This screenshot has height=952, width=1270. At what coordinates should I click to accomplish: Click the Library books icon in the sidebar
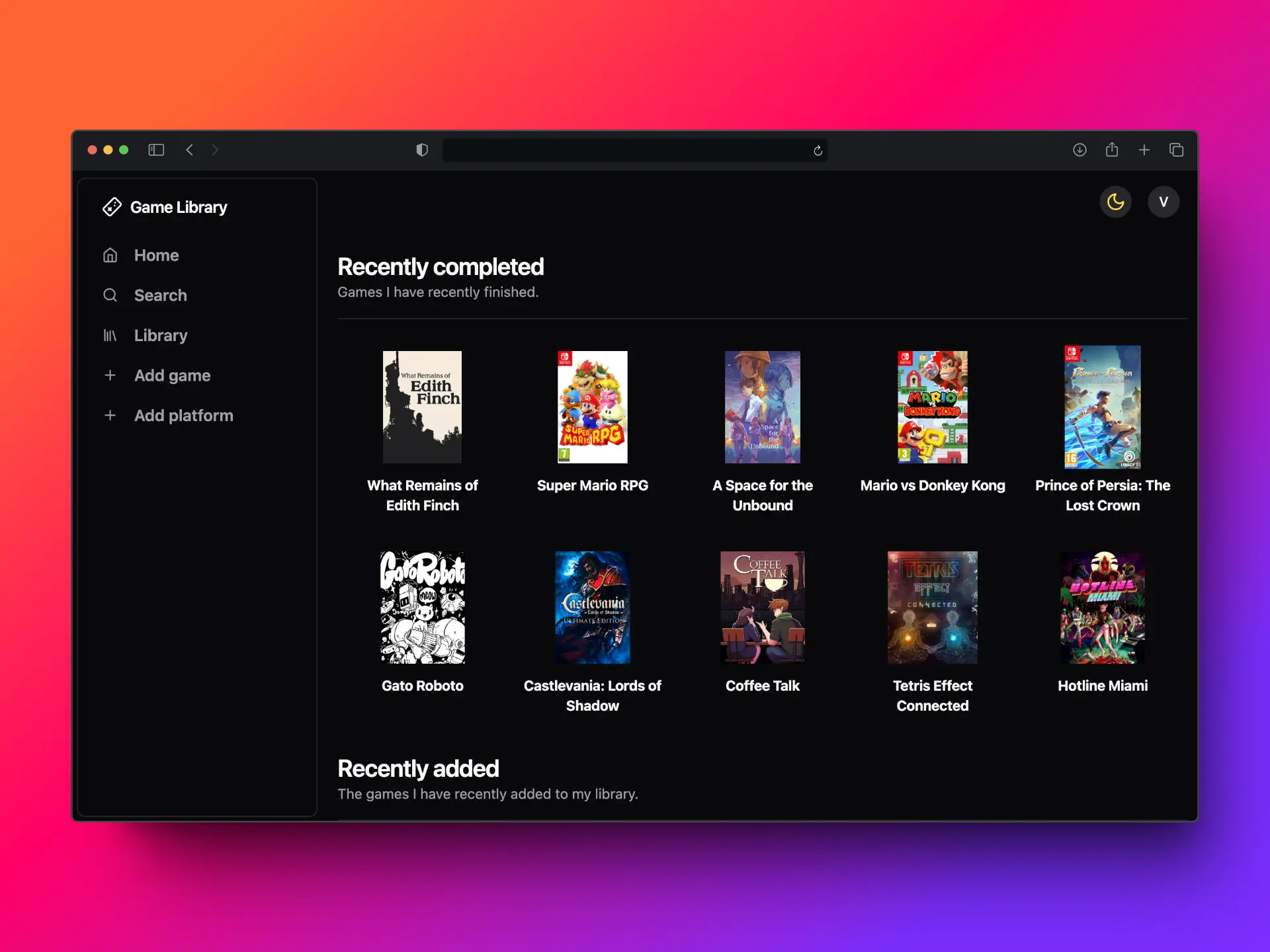[x=110, y=335]
